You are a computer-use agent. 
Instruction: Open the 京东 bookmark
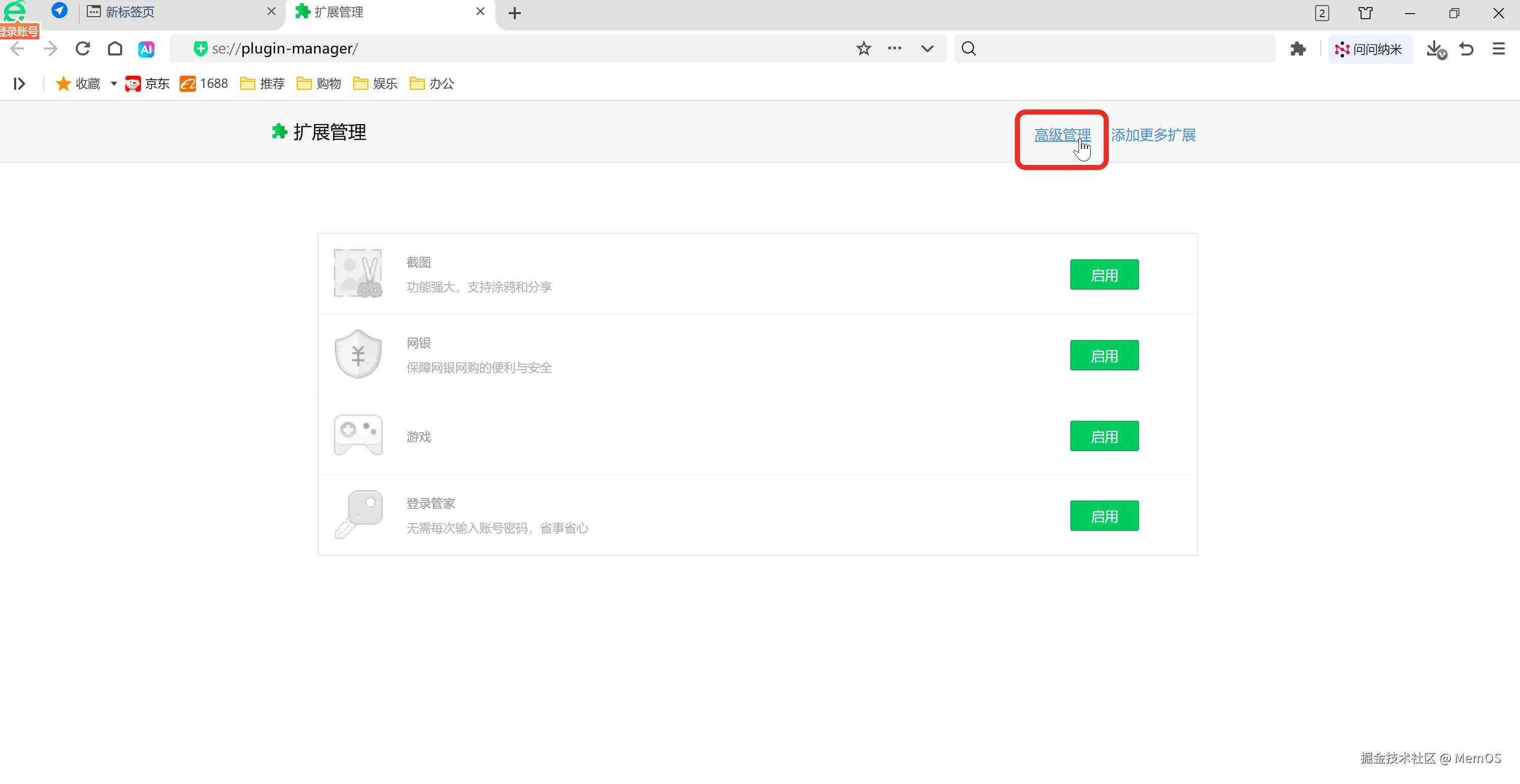[147, 84]
